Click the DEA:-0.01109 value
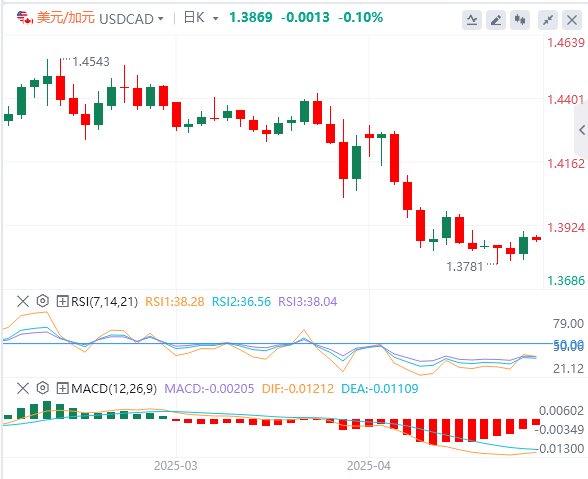This screenshot has width=588, height=479. tap(380, 389)
